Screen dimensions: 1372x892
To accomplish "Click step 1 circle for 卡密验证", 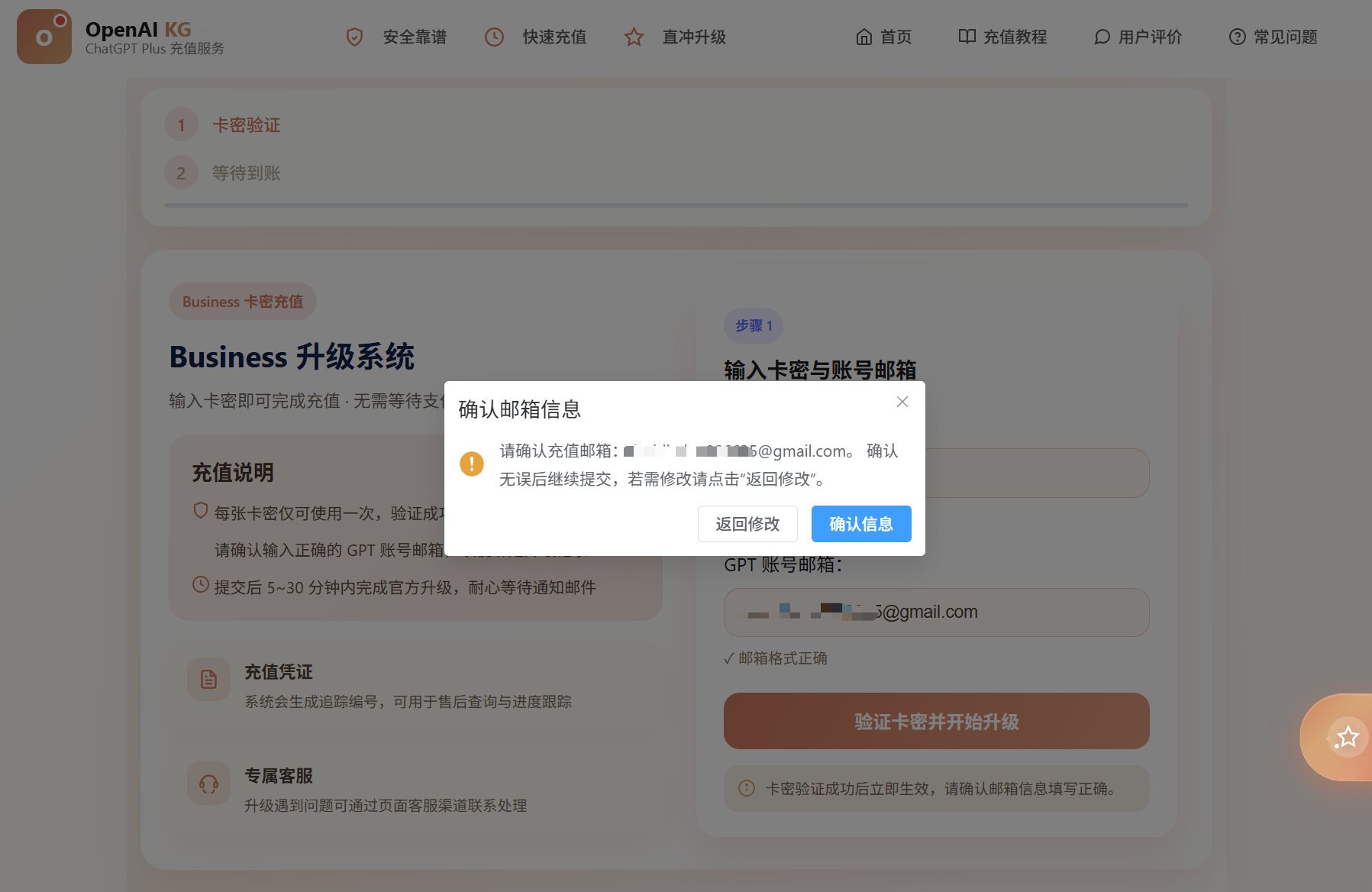I will [181, 124].
